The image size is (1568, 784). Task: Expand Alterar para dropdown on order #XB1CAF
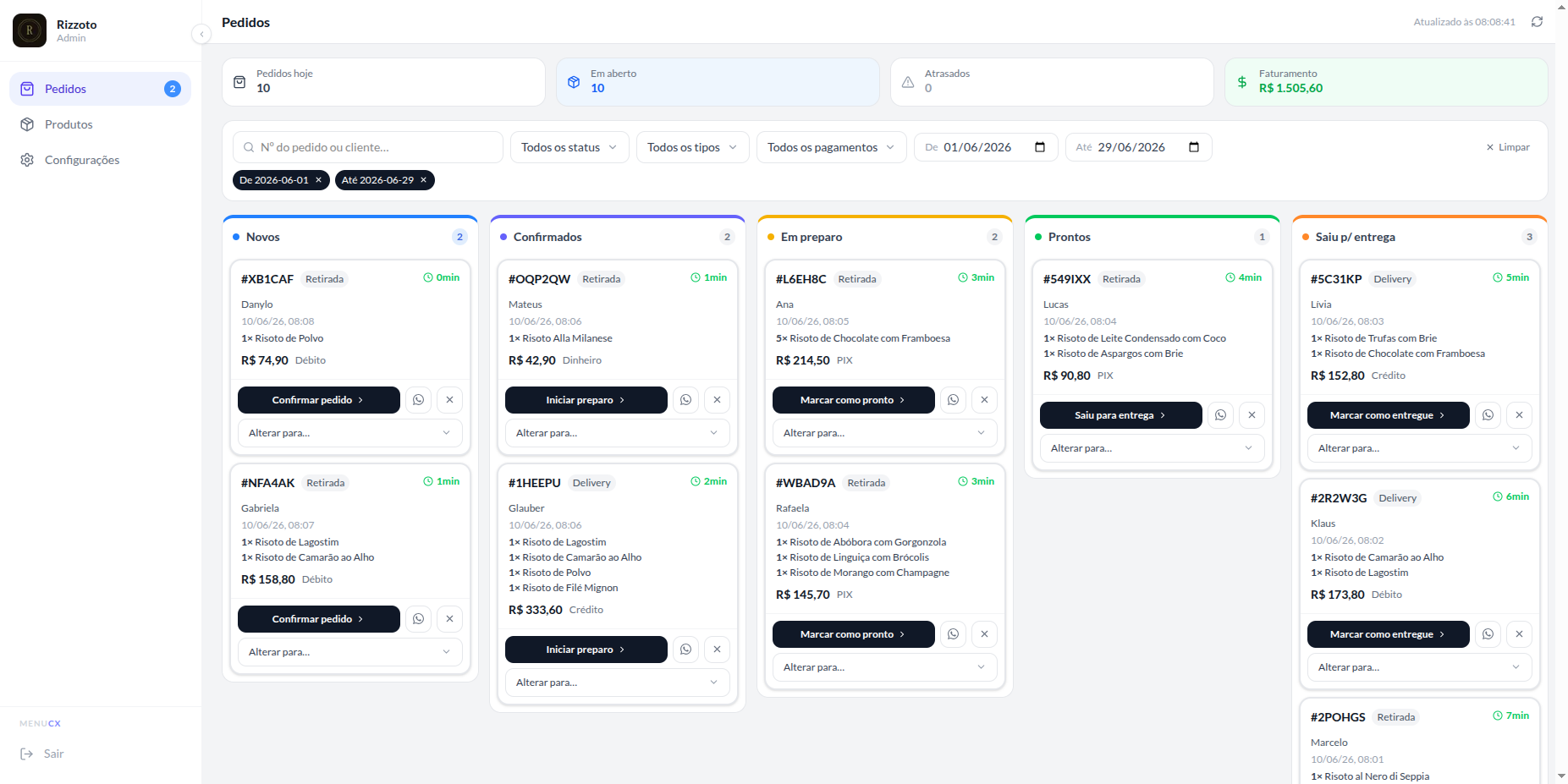pyautogui.click(x=350, y=433)
